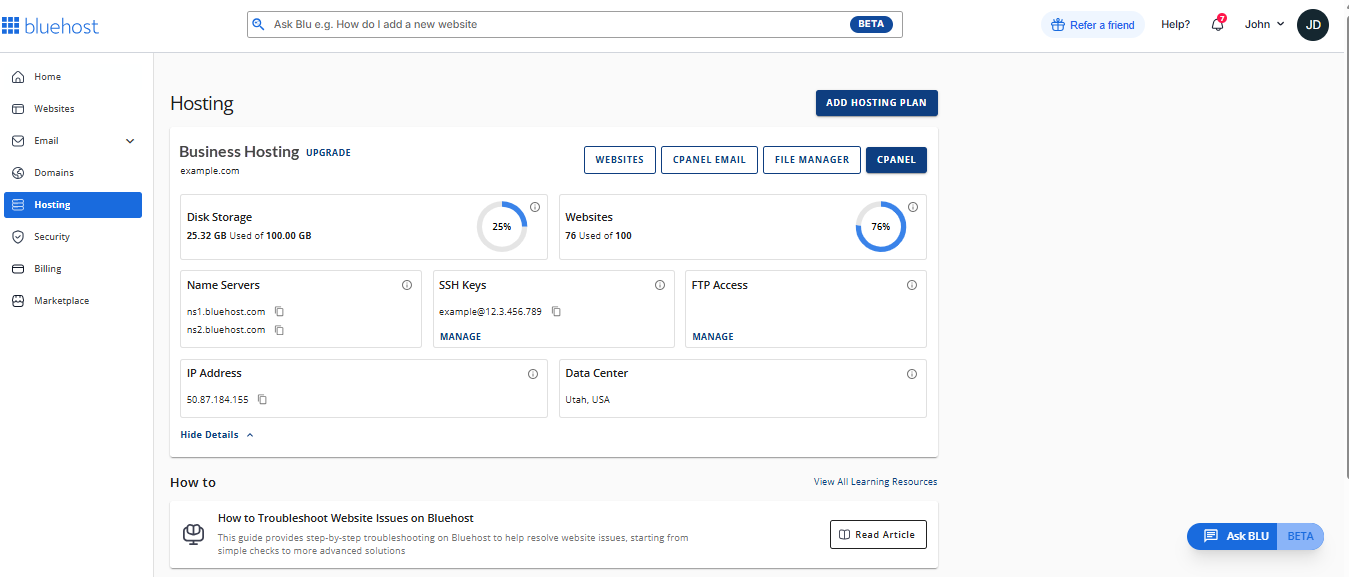Open the FILE MANAGER tab
Viewport: 1349px width, 577px height.
(x=811, y=159)
